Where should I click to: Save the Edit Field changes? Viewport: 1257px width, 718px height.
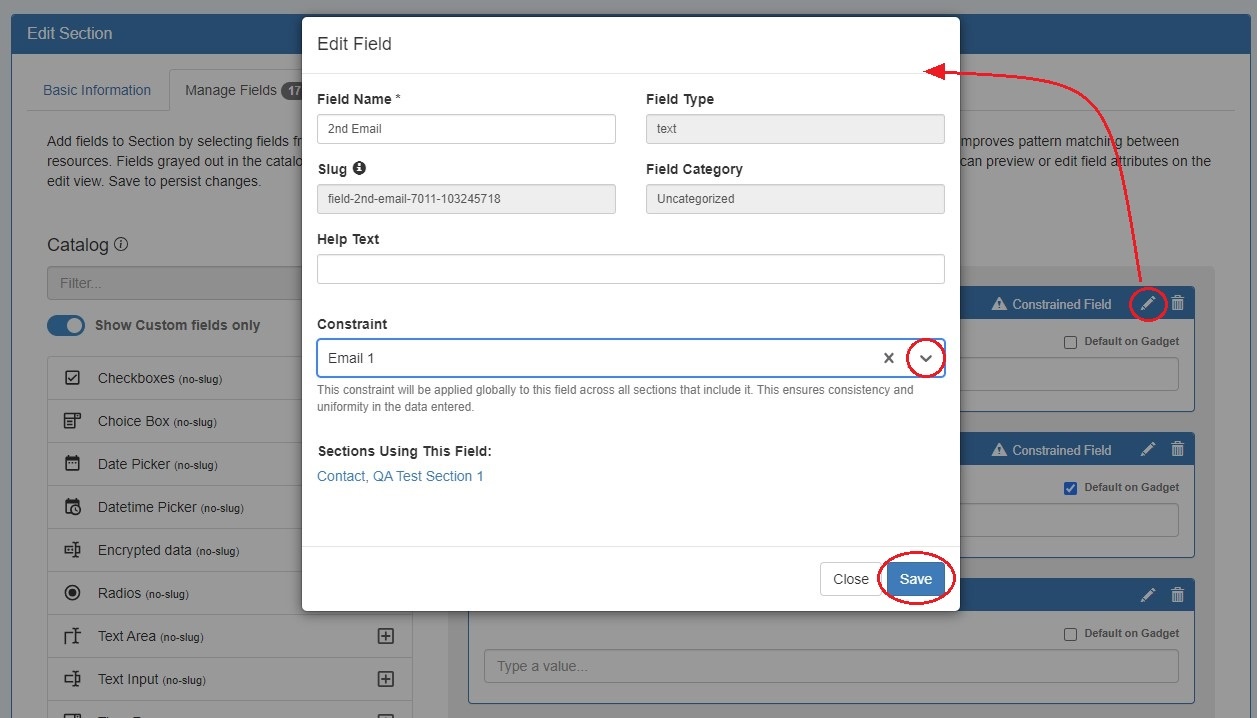pos(915,579)
